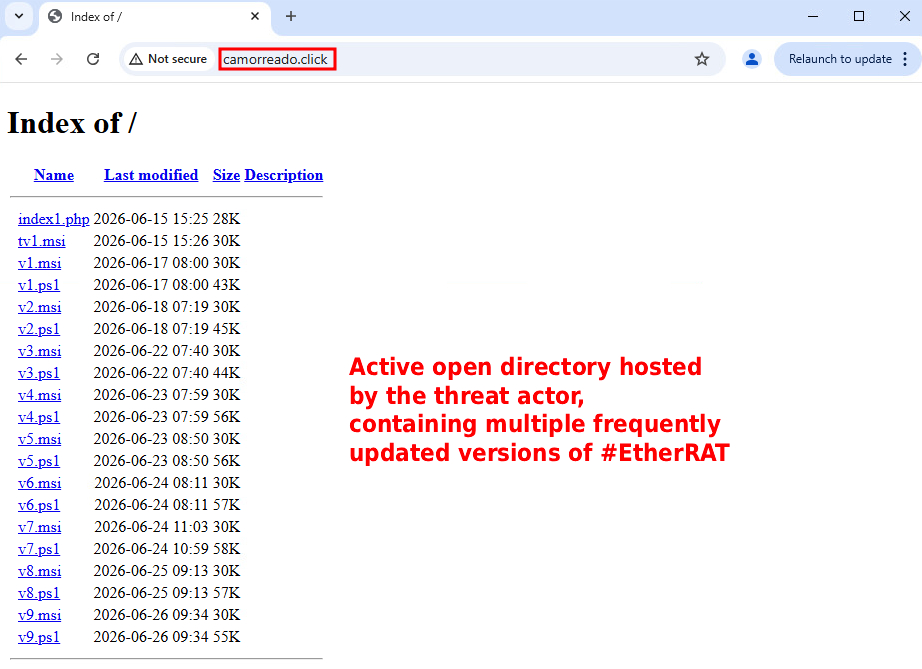Sort by Description column header

tap(283, 175)
